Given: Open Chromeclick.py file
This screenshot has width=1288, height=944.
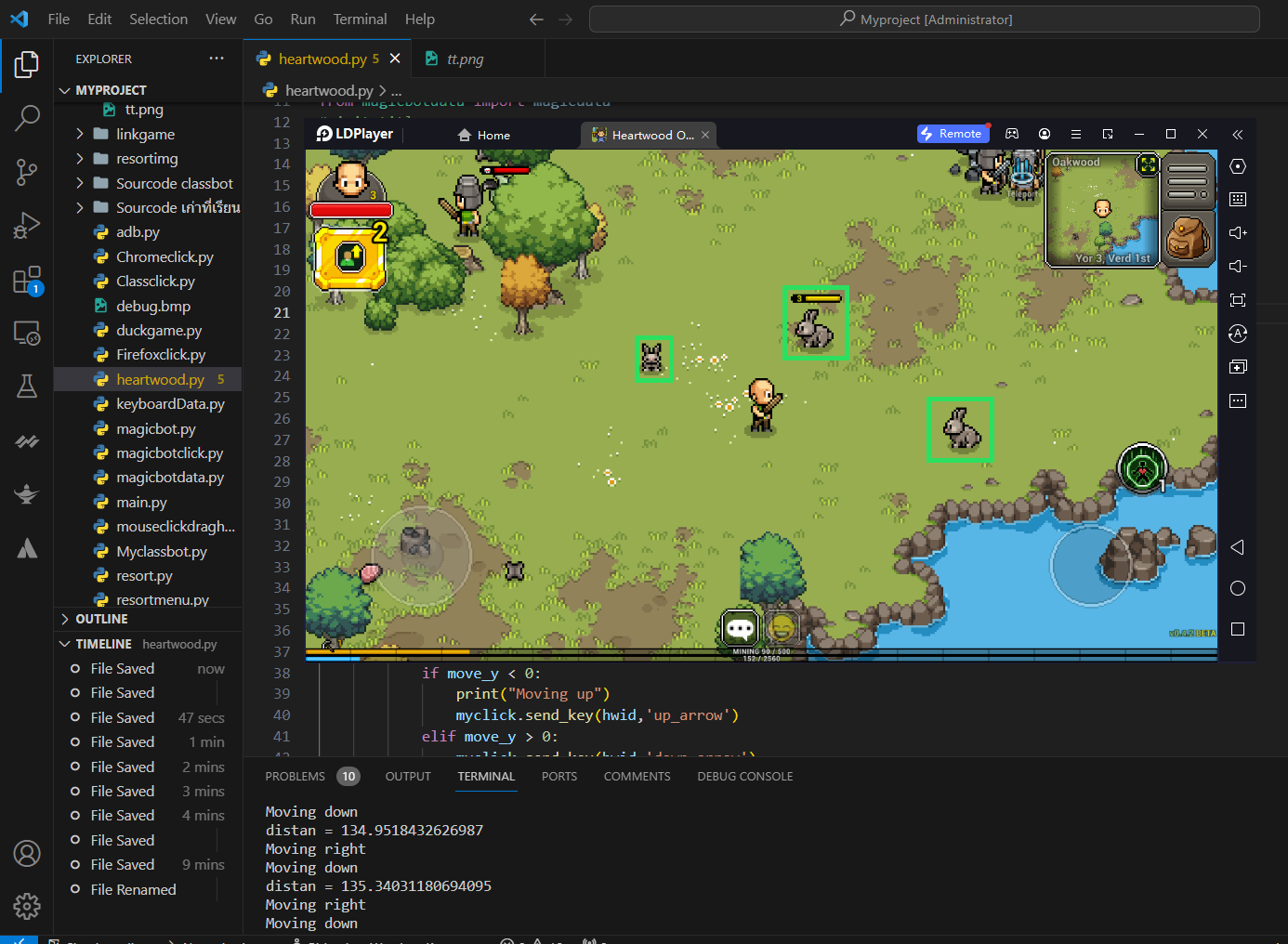Looking at the screenshot, I should coord(164,256).
